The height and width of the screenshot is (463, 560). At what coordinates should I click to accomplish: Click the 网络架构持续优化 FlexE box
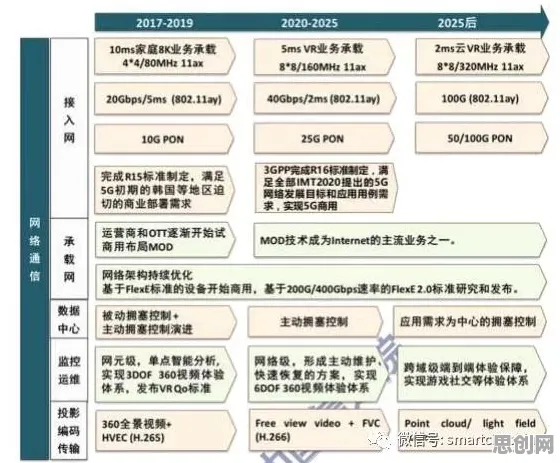click(x=321, y=282)
